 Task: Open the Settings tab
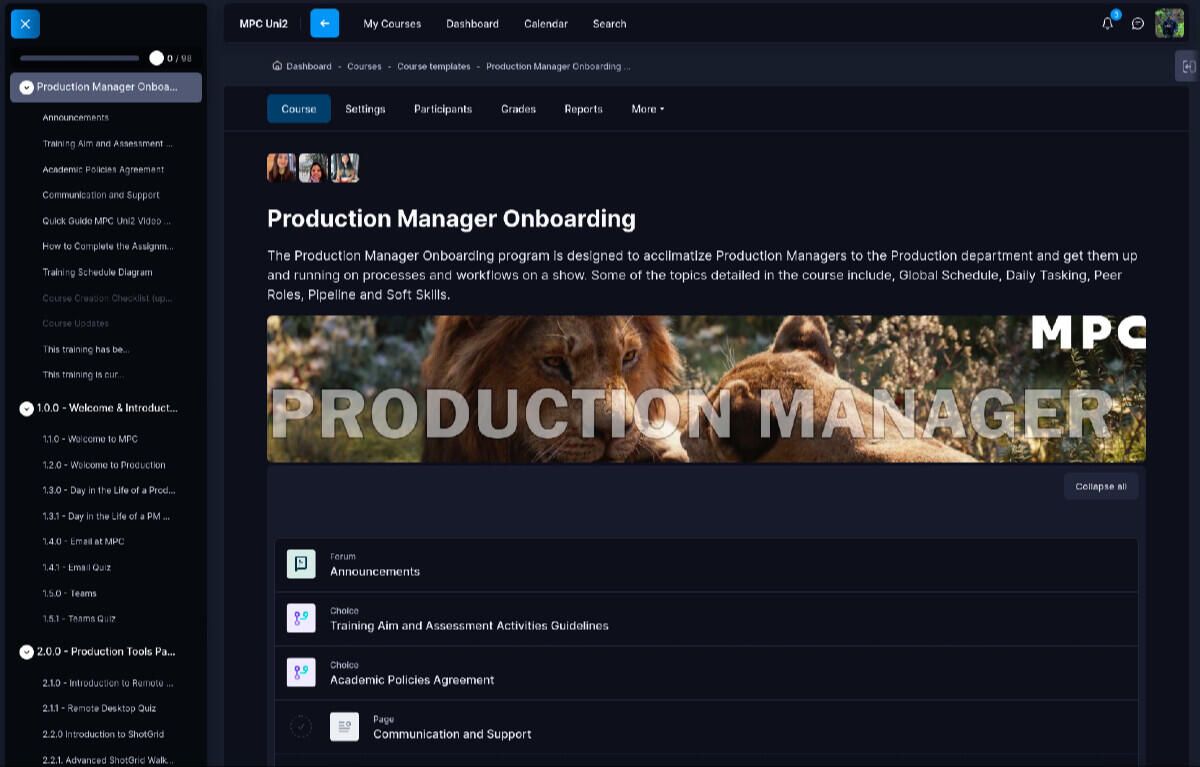(x=365, y=109)
